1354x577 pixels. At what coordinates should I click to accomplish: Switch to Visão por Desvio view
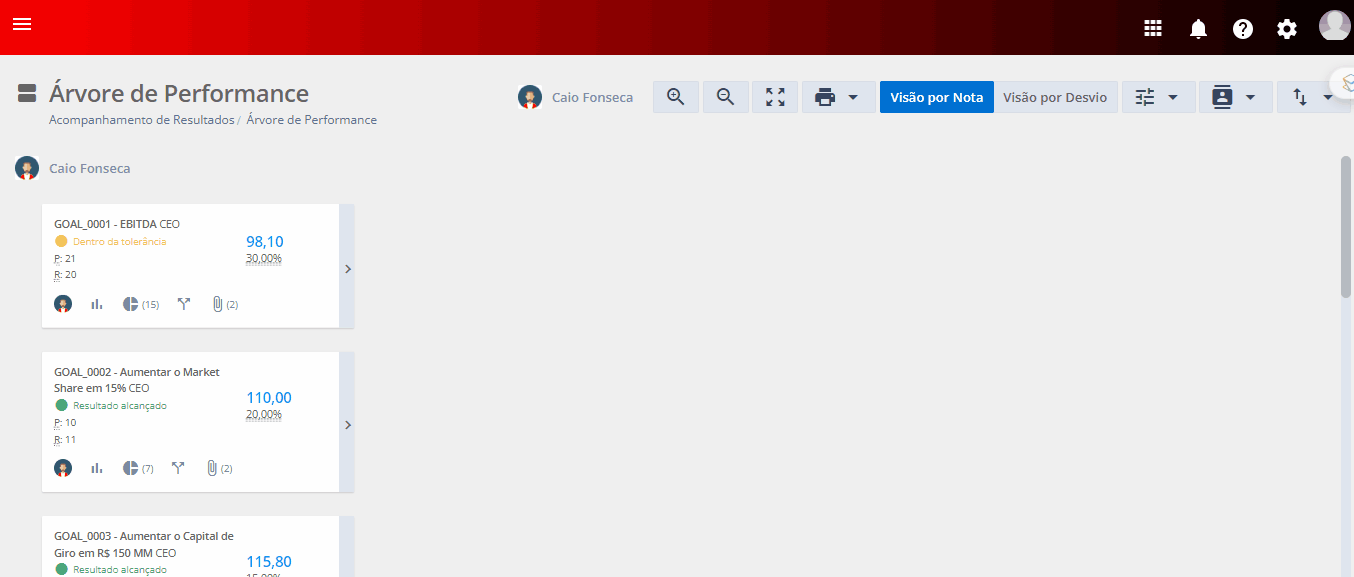coord(1055,97)
